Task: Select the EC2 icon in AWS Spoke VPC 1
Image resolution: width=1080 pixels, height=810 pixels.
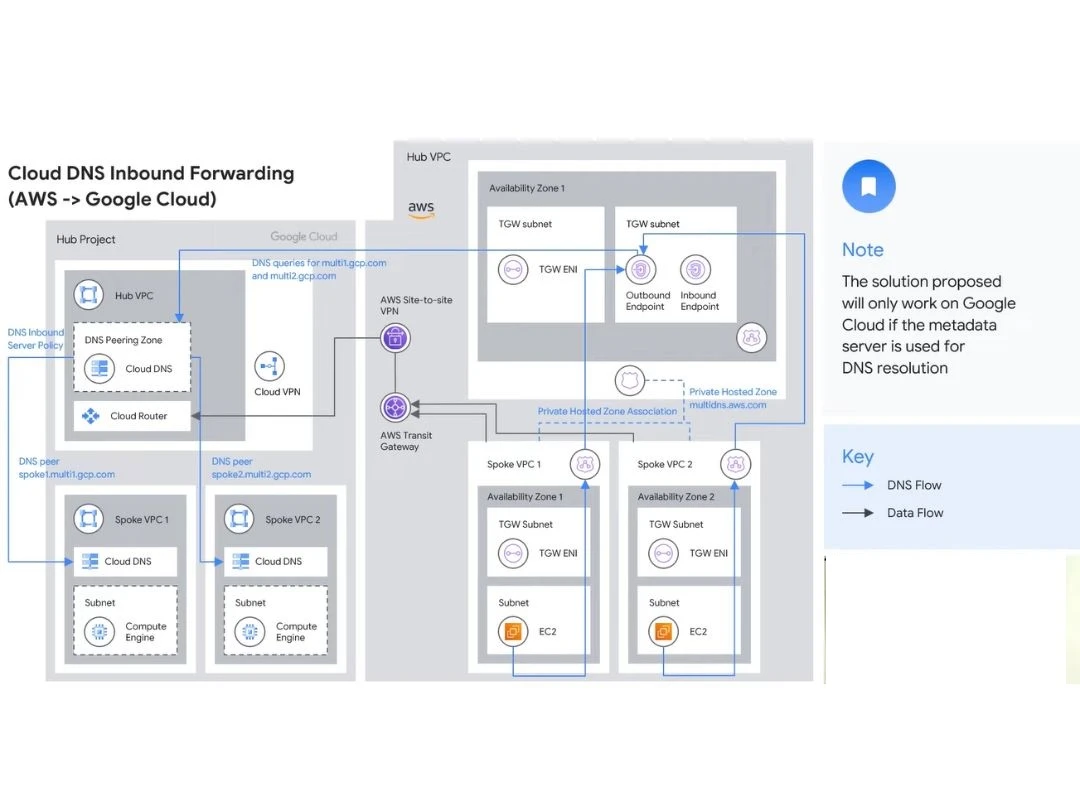Action: 514,632
